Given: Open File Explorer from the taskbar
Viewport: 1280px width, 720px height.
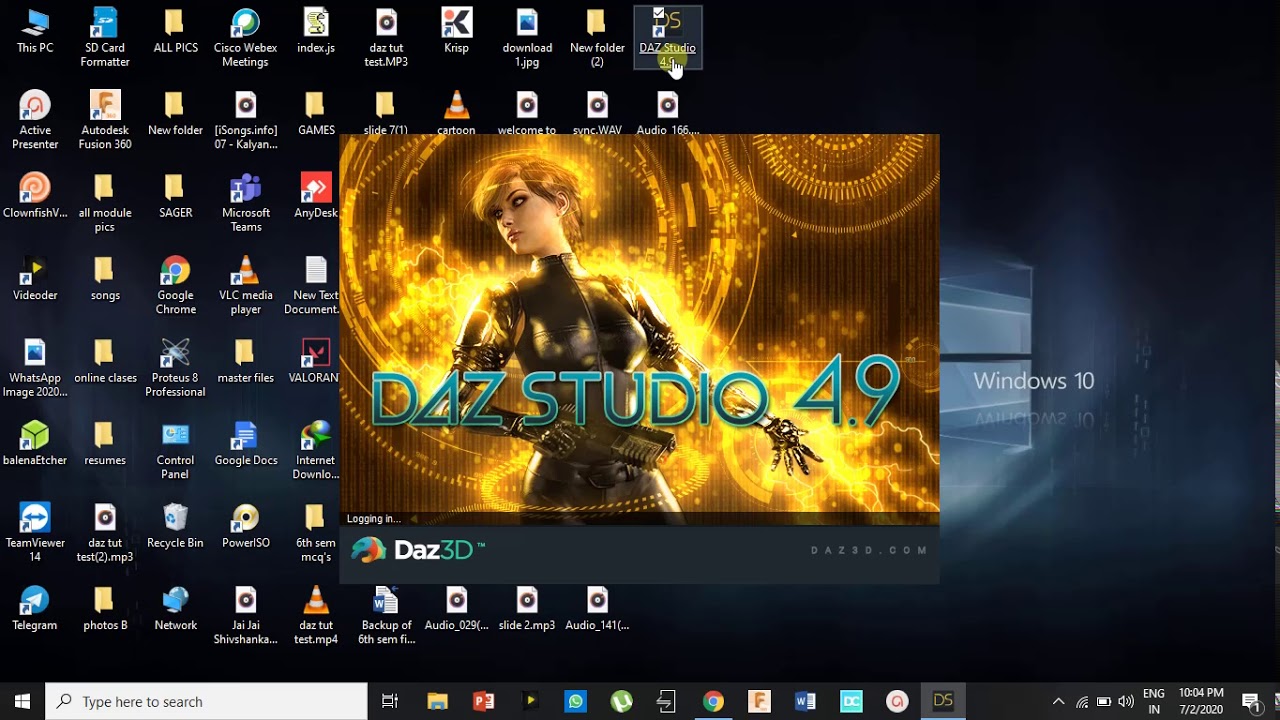Looking at the screenshot, I should 437,701.
